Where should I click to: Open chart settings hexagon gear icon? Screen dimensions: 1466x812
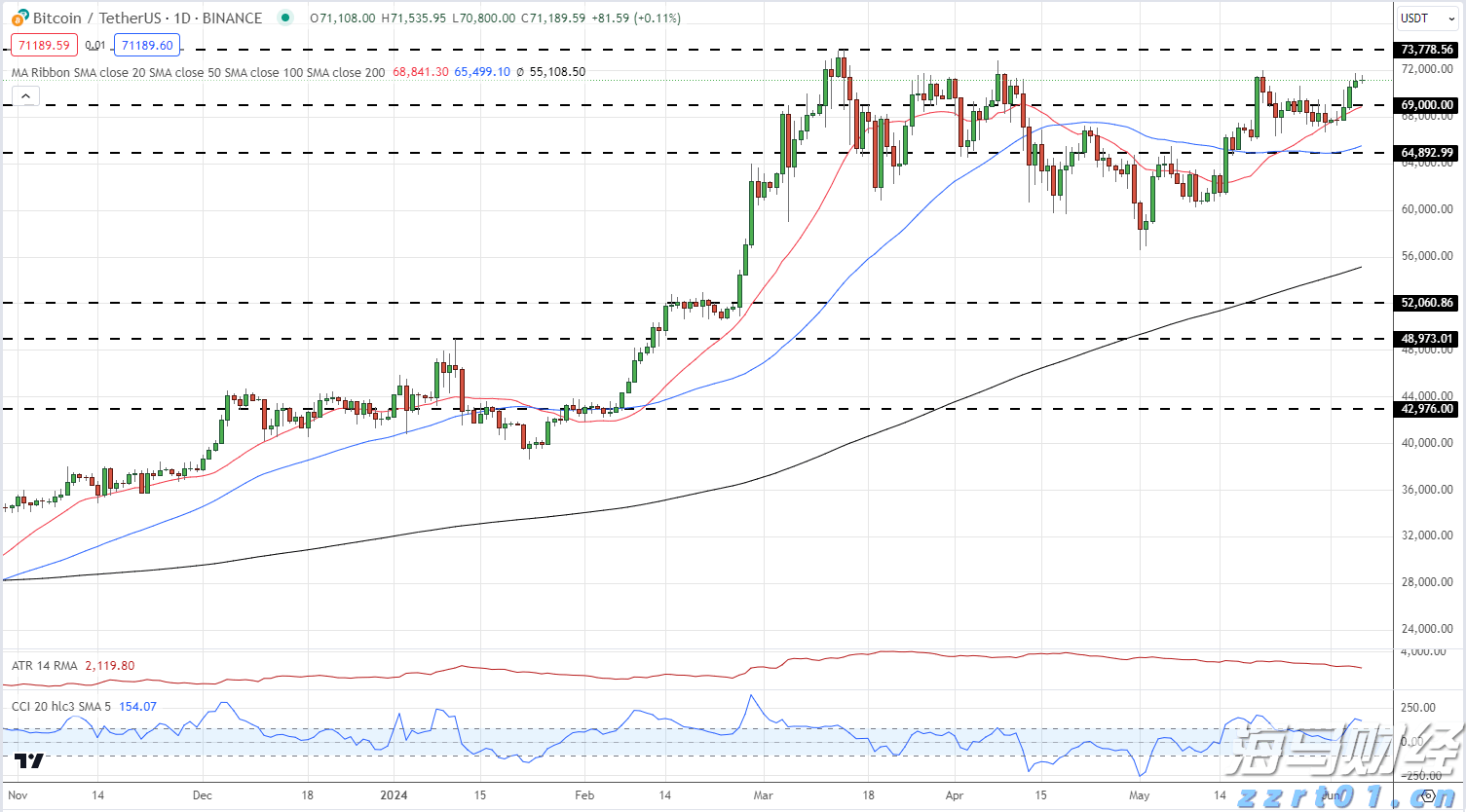point(1427,795)
